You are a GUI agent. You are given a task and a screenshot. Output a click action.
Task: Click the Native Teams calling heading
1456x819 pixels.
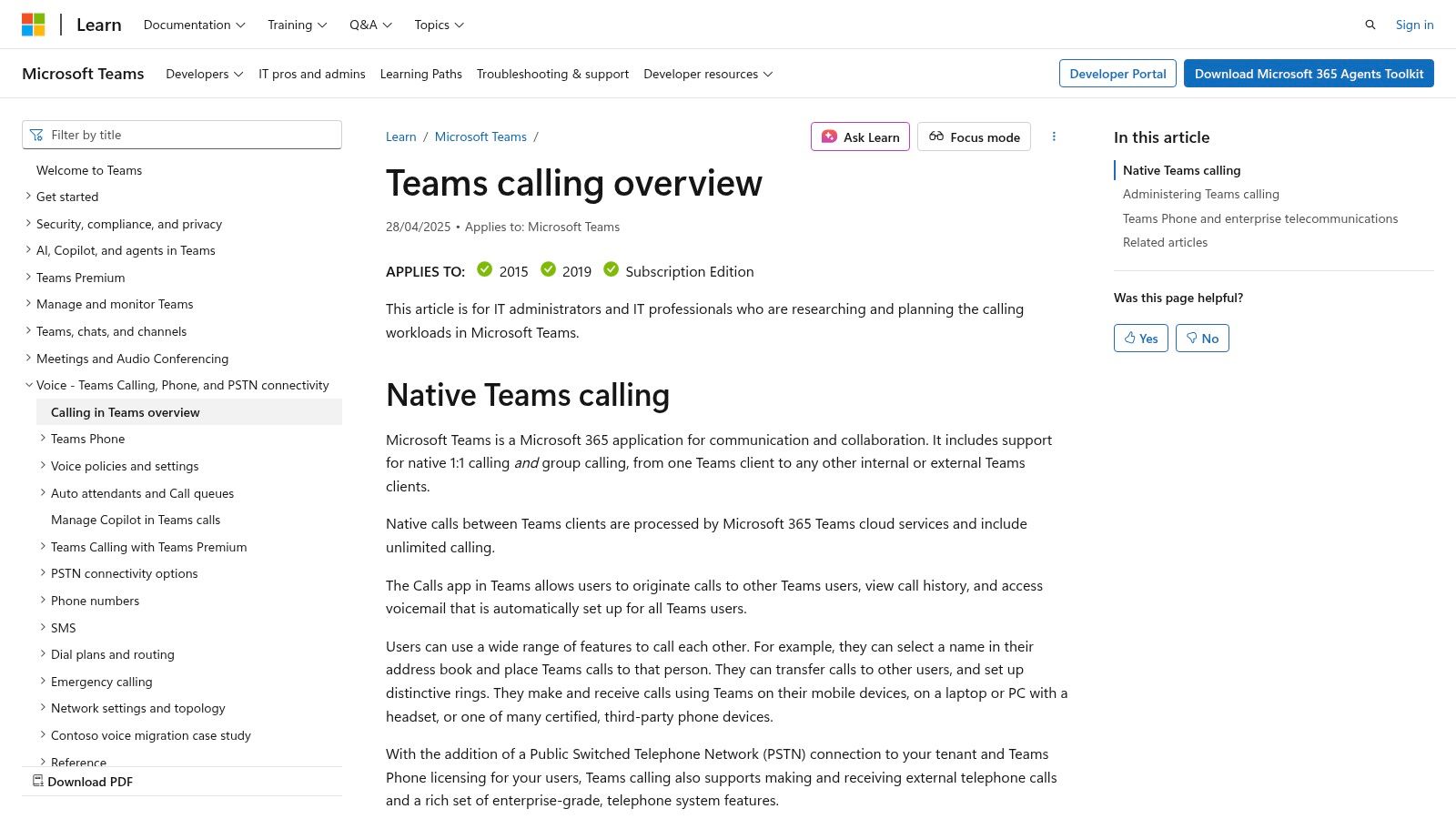[528, 395]
